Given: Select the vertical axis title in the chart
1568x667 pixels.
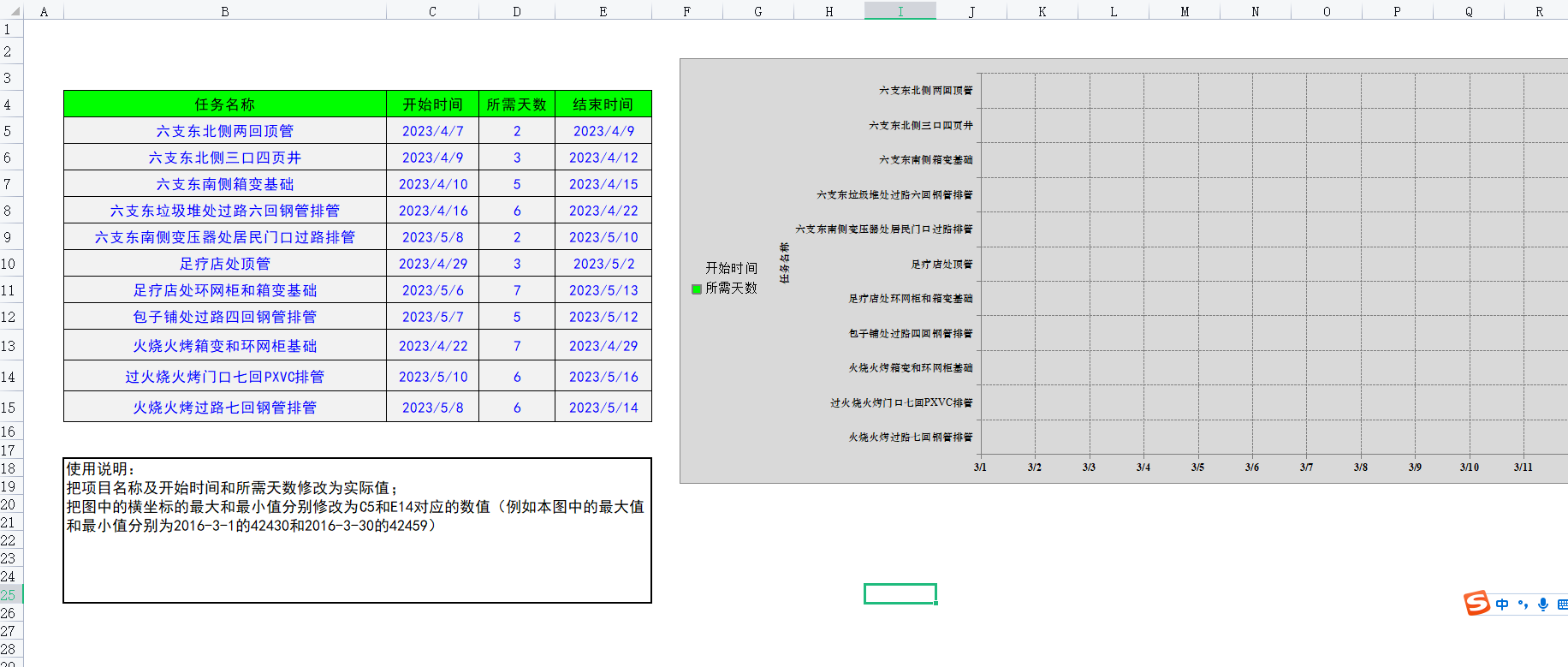Looking at the screenshot, I should pyautogui.click(x=784, y=263).
